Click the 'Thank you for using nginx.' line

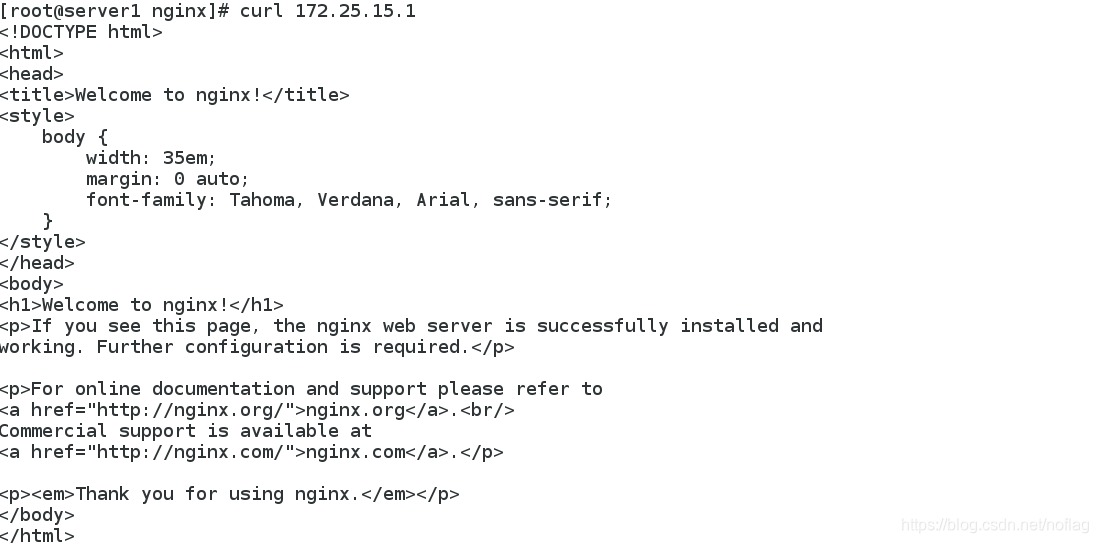pos(230,495)
